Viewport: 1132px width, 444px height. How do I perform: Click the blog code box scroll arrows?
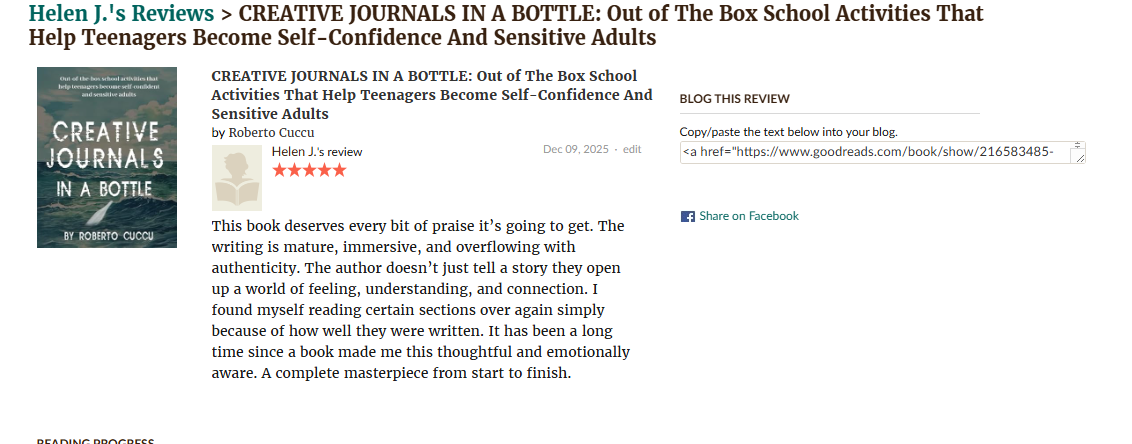pos(1078,146)
